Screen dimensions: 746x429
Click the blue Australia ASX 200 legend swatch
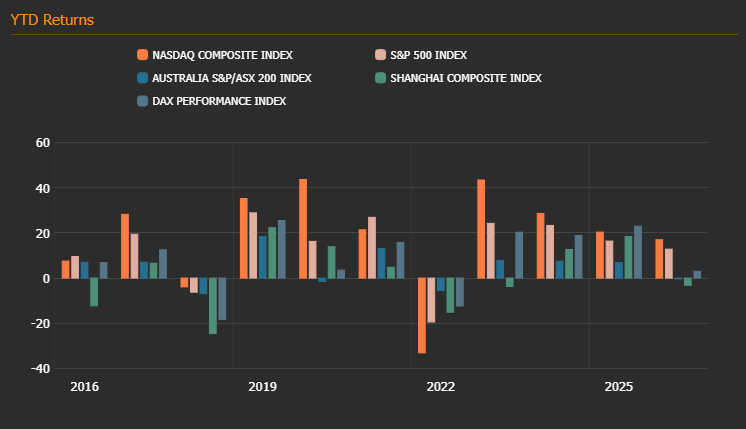142,78
